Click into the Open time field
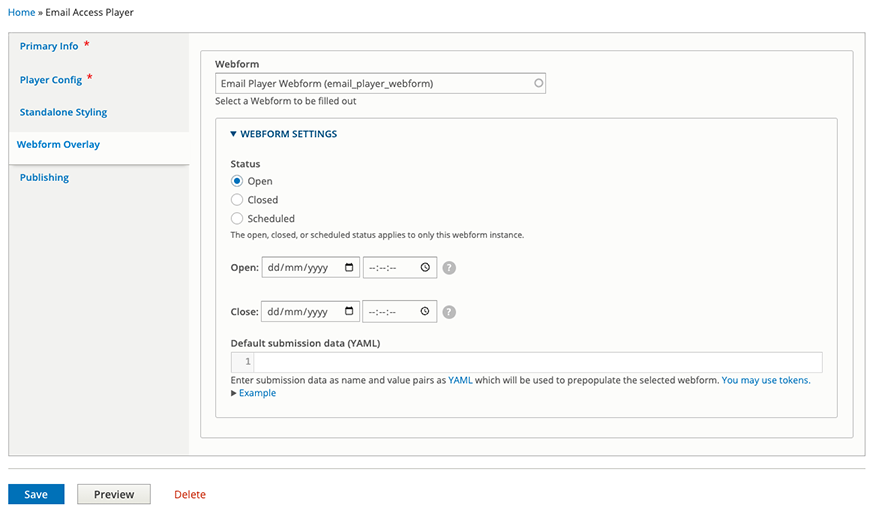Viewport: 876px width, 517px height. [x=400, y=267]
